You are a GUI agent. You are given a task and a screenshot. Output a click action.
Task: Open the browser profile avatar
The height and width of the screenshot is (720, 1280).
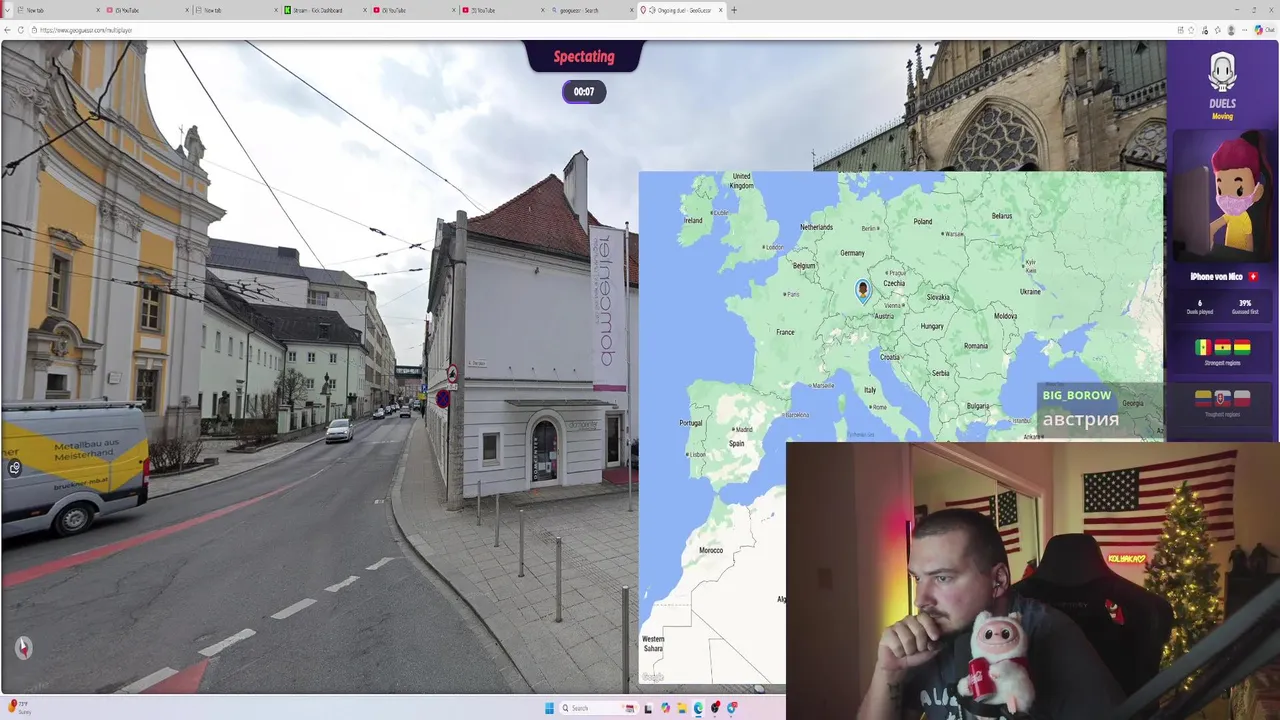tap(1231, 30)
